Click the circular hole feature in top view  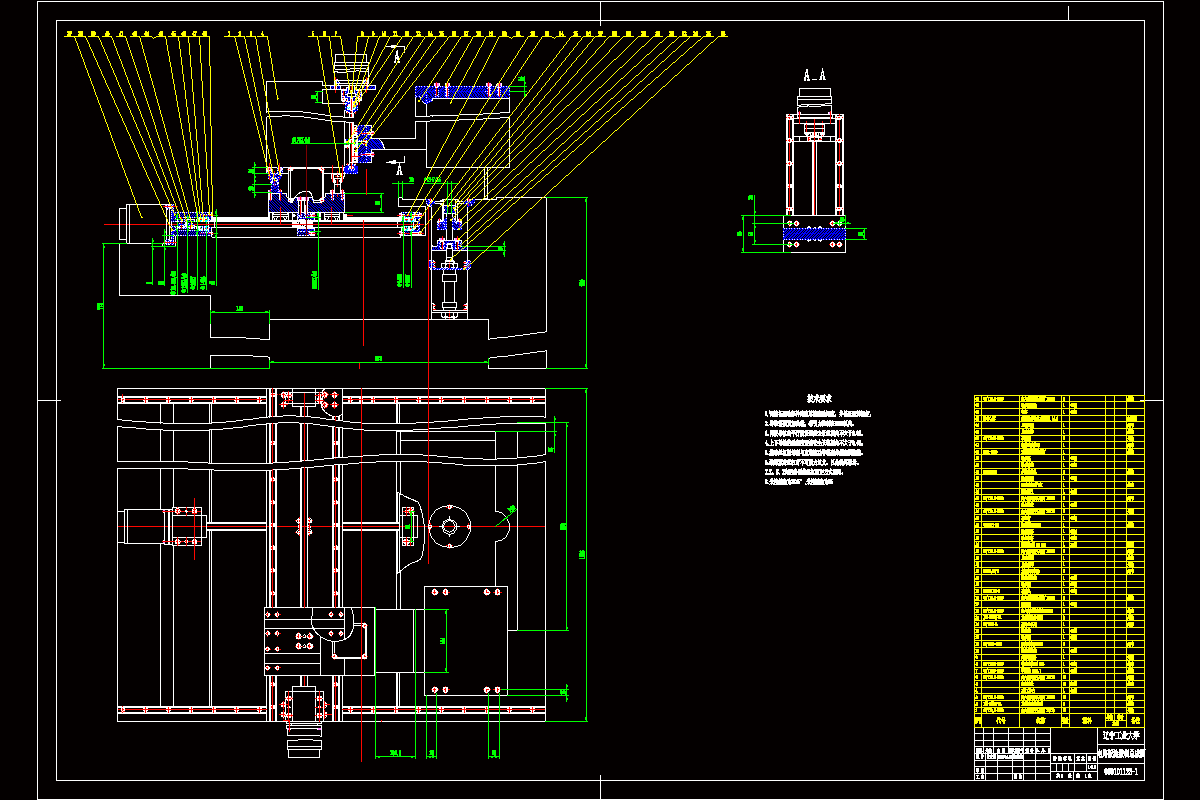(x=450, y=526)
